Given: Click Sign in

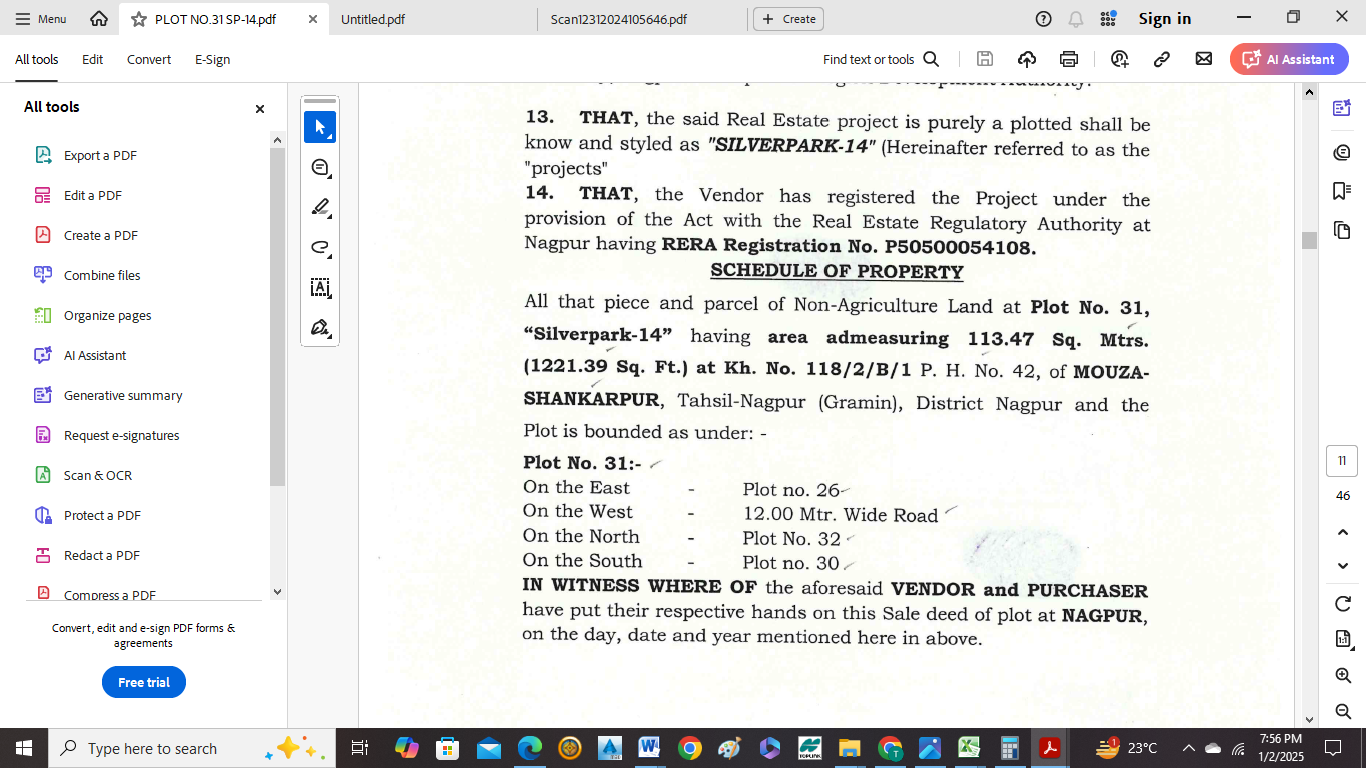Looking at the screenshot, I should pos(1165,19).
